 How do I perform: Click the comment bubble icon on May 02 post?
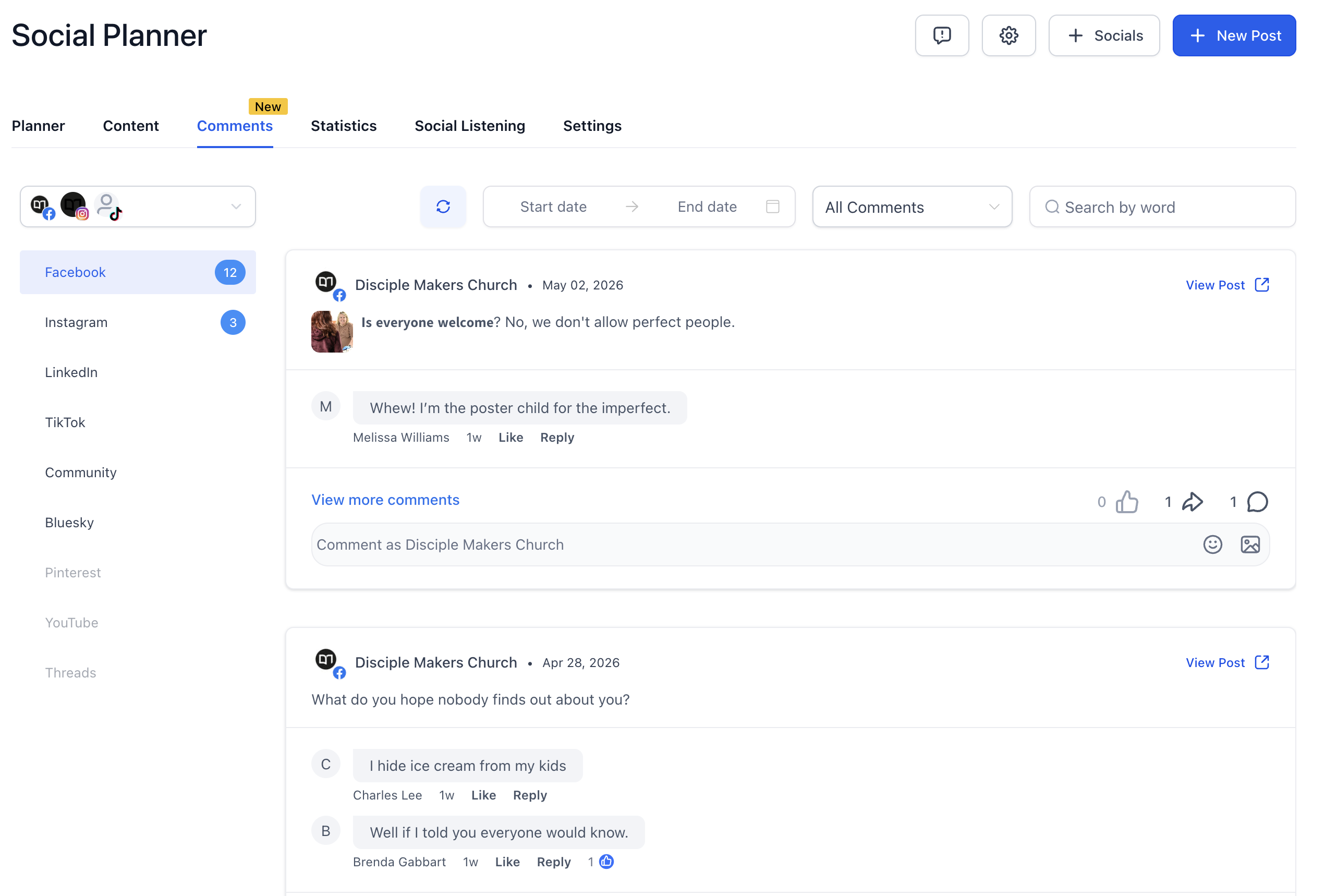tap(1257, 502)
